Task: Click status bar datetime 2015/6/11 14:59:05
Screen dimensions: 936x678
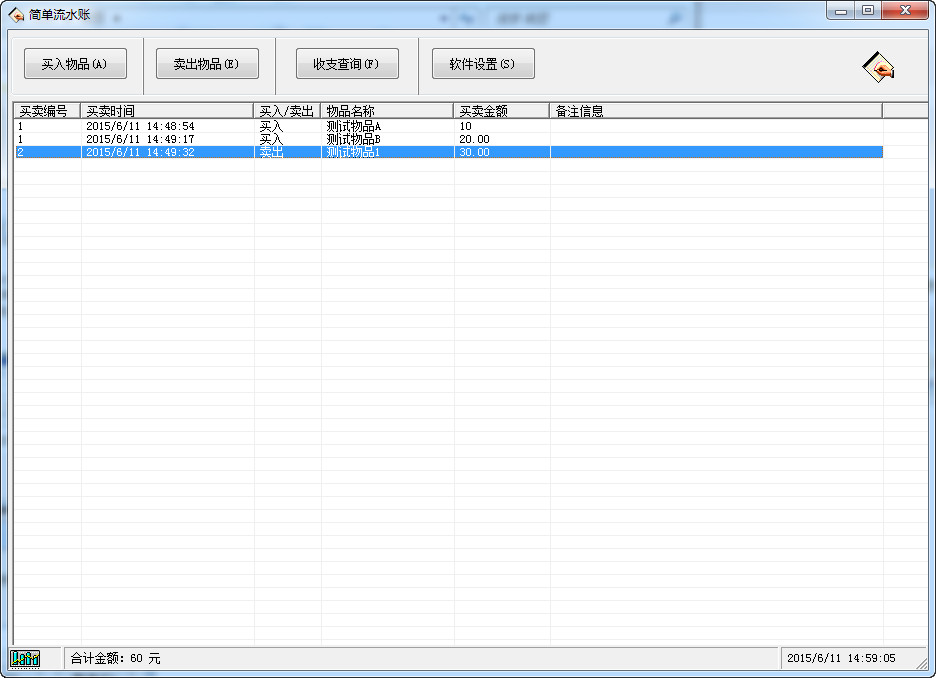Action: pos(841,658)
